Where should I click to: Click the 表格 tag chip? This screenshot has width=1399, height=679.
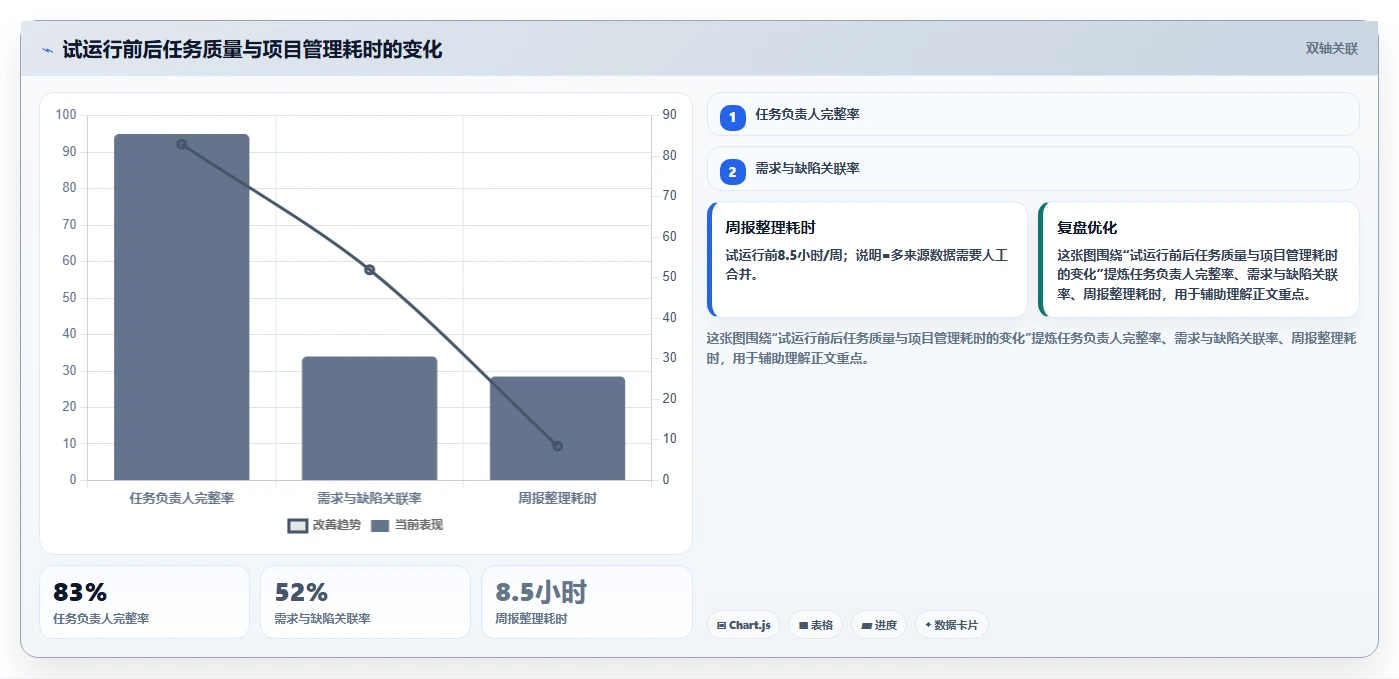coord(815,625)
